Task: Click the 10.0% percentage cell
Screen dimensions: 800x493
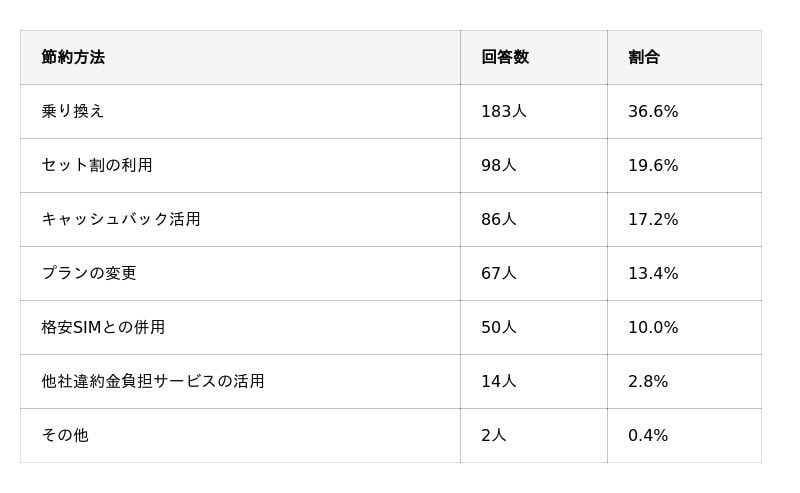Action: click(653, 327)
